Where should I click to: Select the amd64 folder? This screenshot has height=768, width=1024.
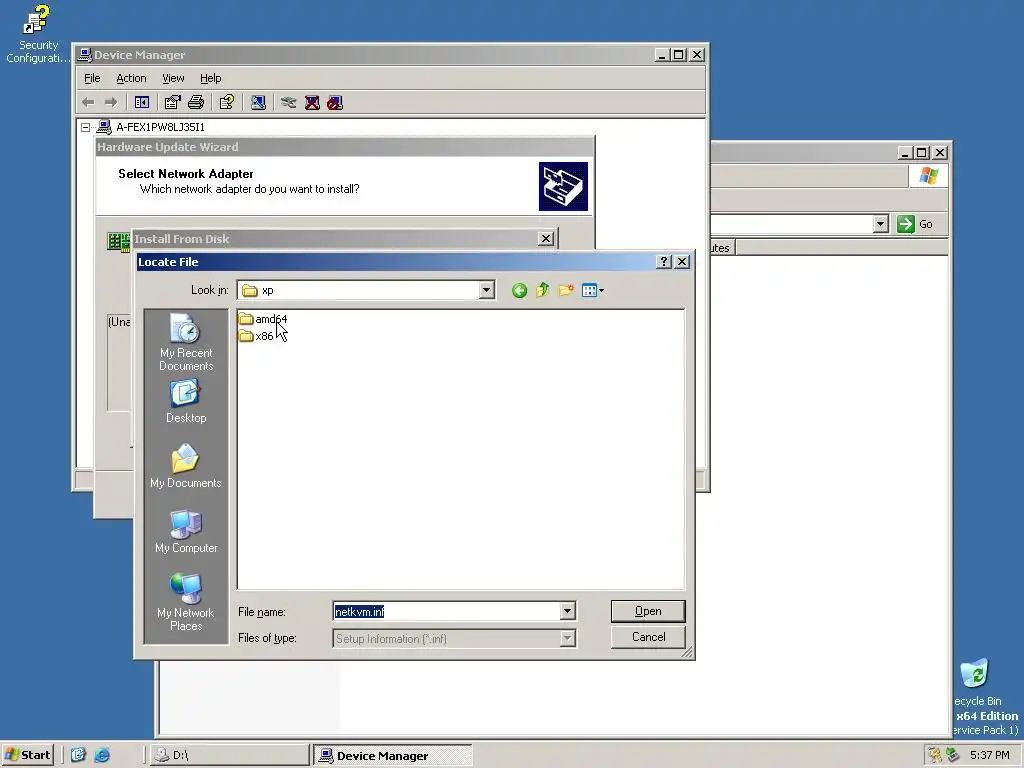[263, 319]
